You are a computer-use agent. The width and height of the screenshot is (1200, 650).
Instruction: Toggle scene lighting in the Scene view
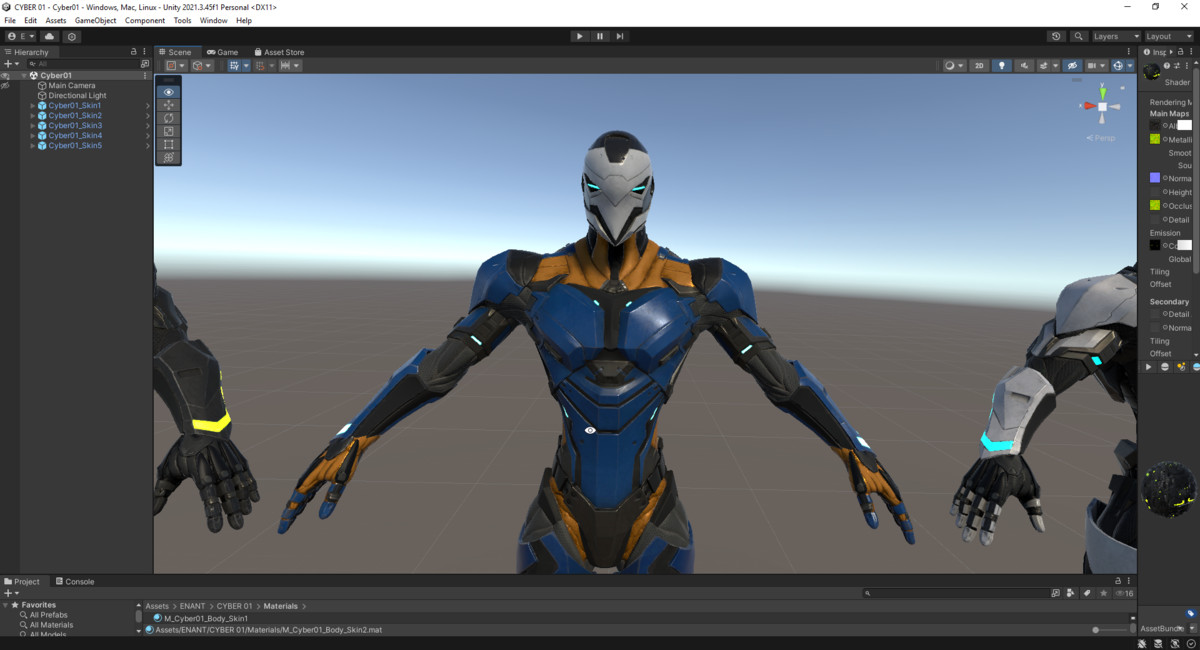point(1002,65)
